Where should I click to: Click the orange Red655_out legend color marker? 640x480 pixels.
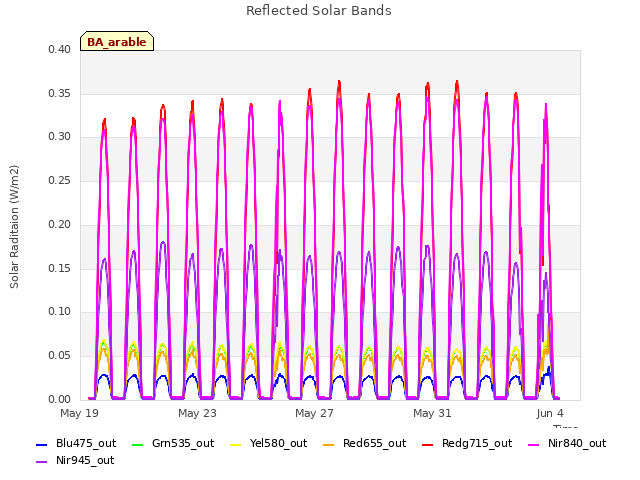point(328,444)
